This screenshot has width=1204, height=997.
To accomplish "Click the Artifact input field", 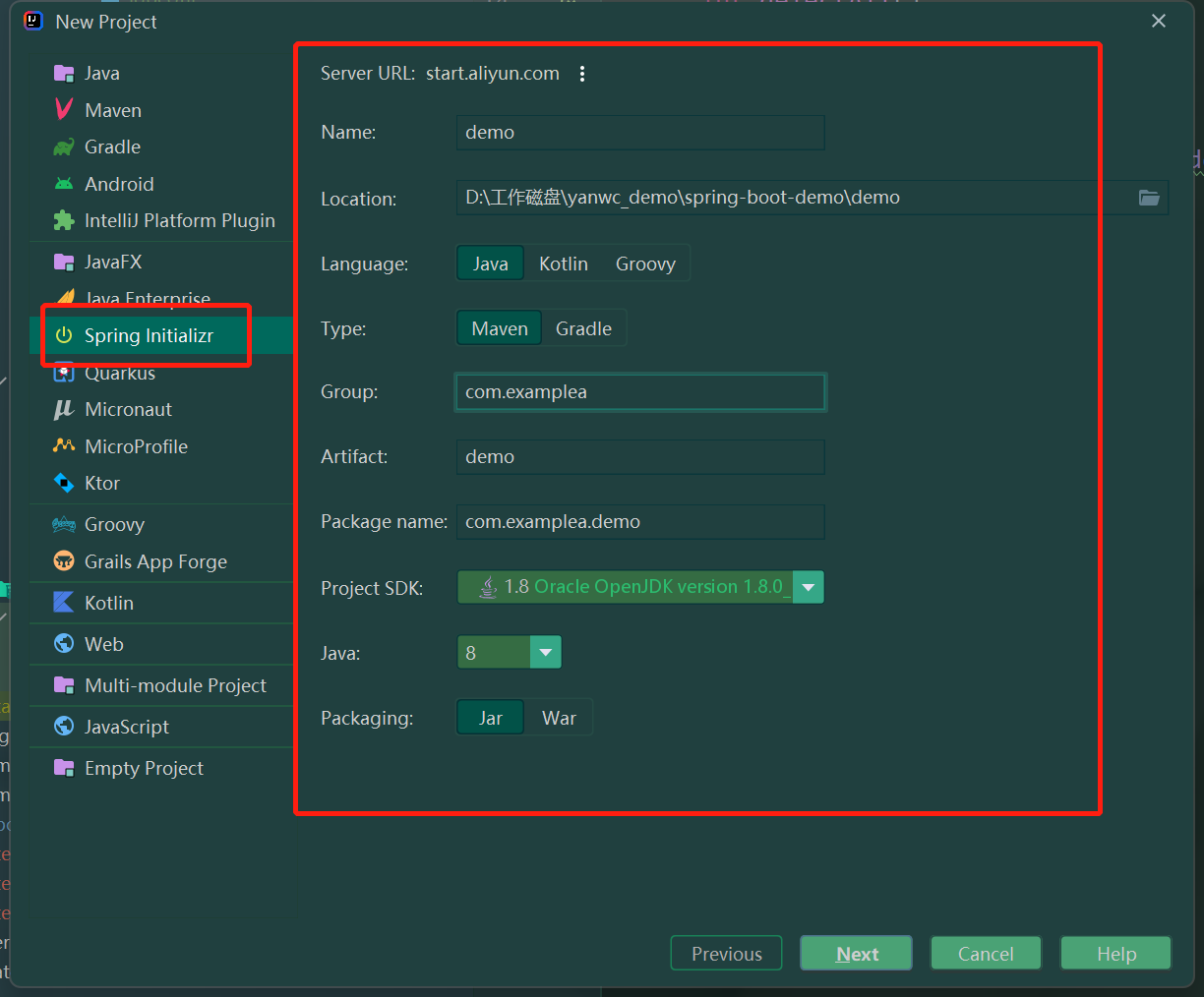I will tap(640, 457).
